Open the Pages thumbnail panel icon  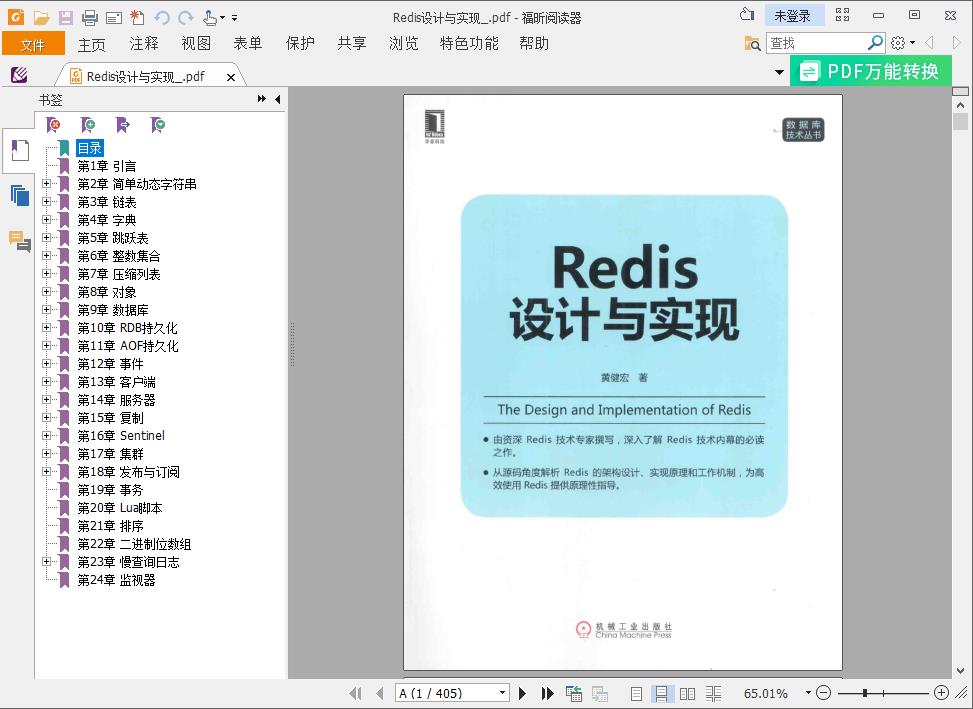click(20, 195)
